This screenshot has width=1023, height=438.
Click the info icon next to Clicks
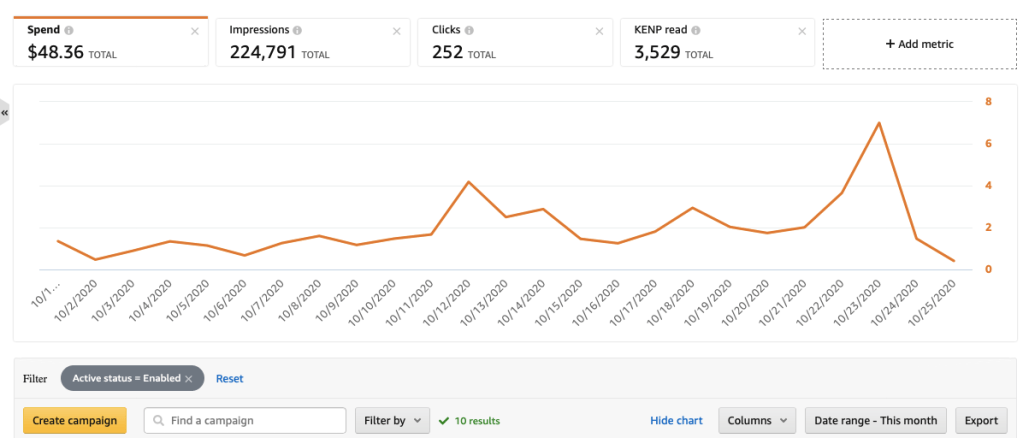pyautogui.click(x=470, y=31)
